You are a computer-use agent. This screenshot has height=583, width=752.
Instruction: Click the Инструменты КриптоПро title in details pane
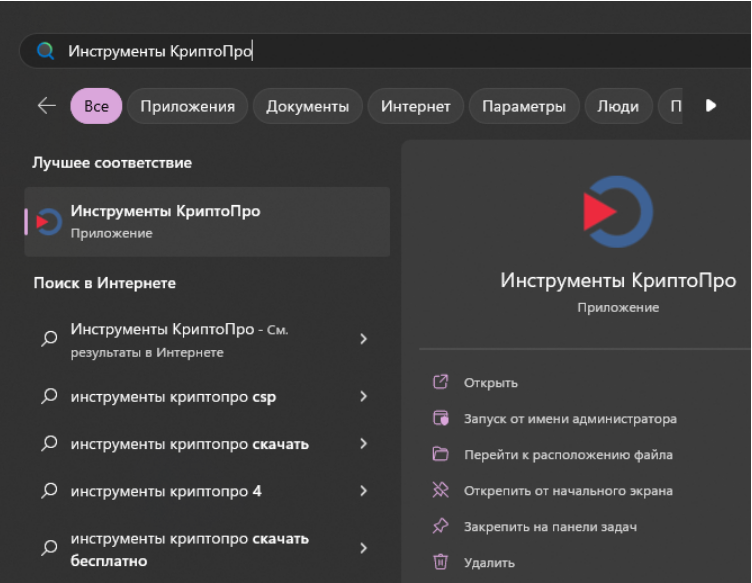pos(618,280)
